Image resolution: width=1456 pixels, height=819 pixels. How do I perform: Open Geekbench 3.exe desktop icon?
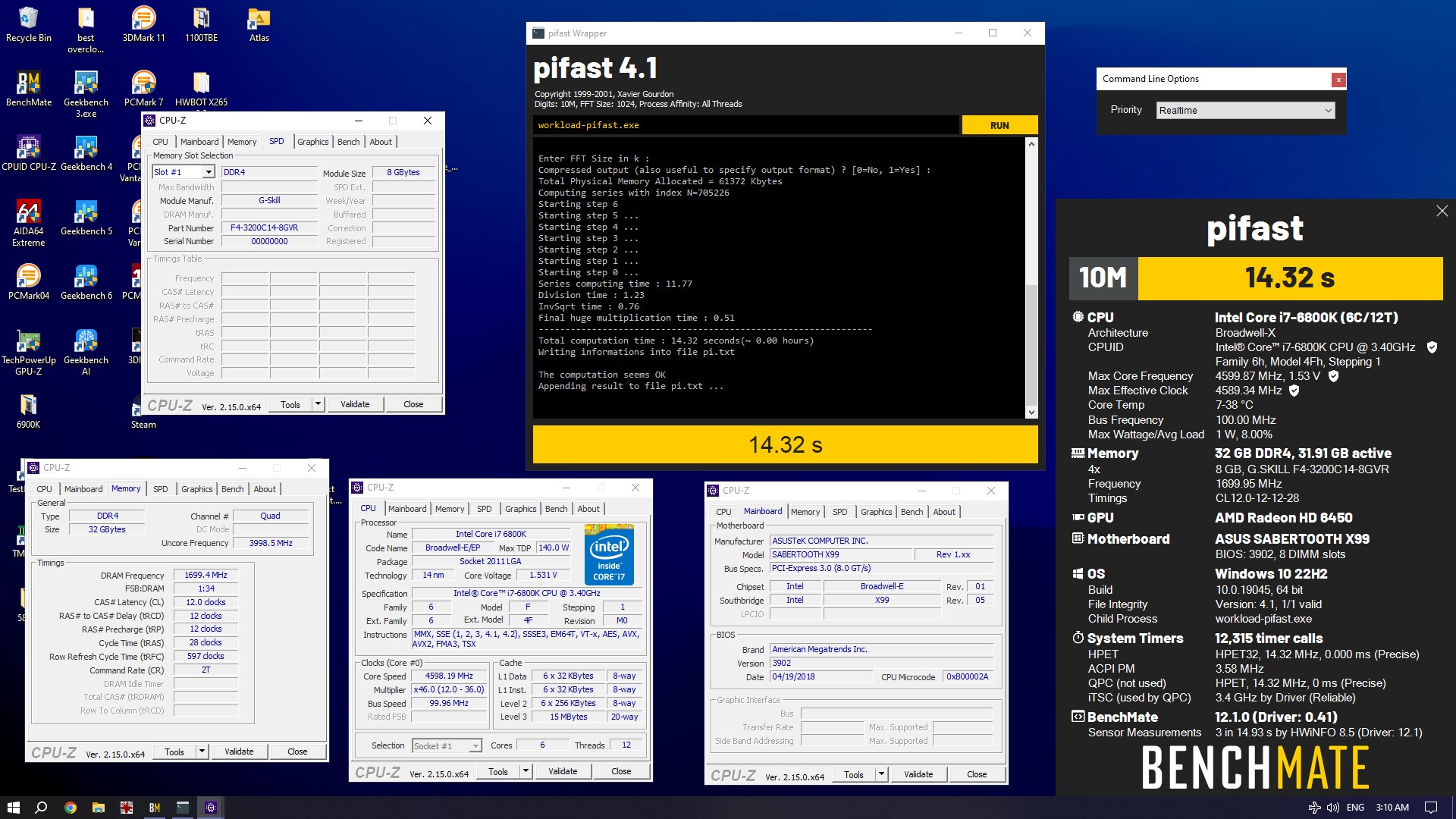point(86,94)
